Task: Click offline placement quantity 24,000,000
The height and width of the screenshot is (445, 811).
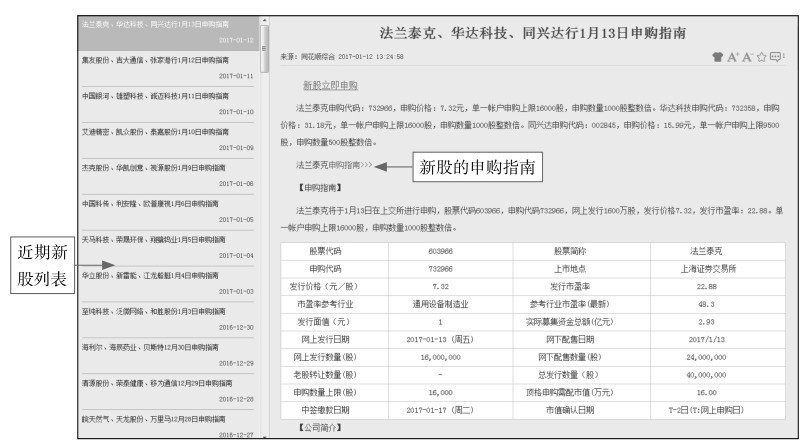Action: (706, 358)
